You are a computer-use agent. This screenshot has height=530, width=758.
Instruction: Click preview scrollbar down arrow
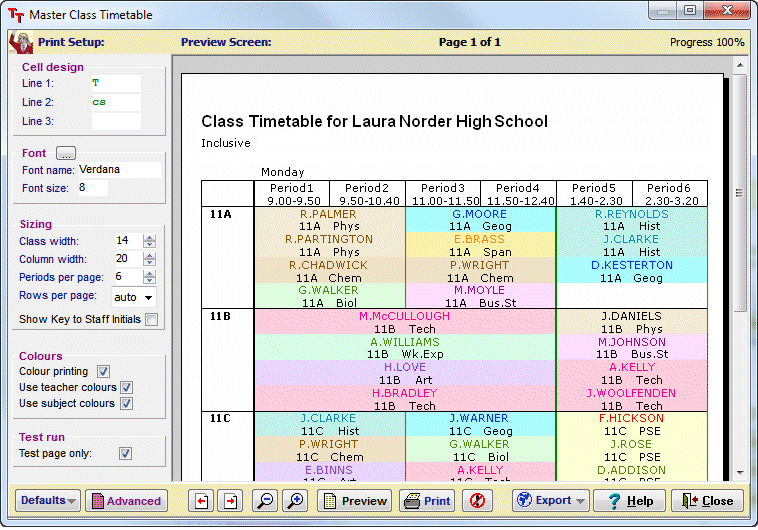pyautogui.click(x=740, y=472)
